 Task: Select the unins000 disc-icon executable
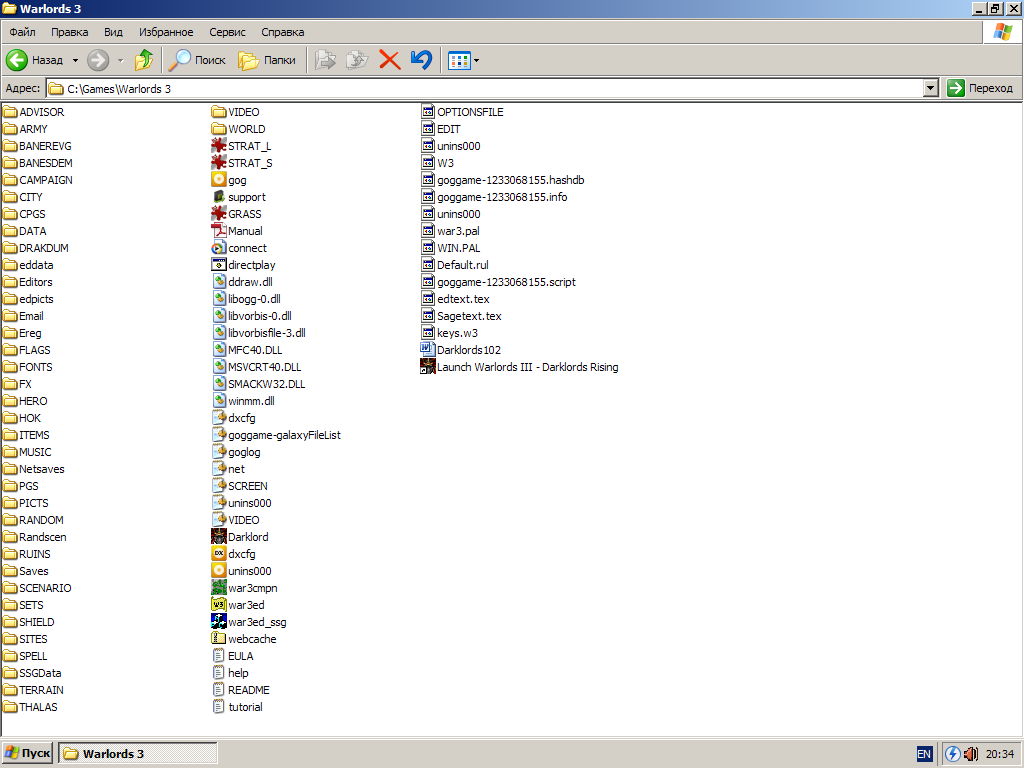coord(242,570)
